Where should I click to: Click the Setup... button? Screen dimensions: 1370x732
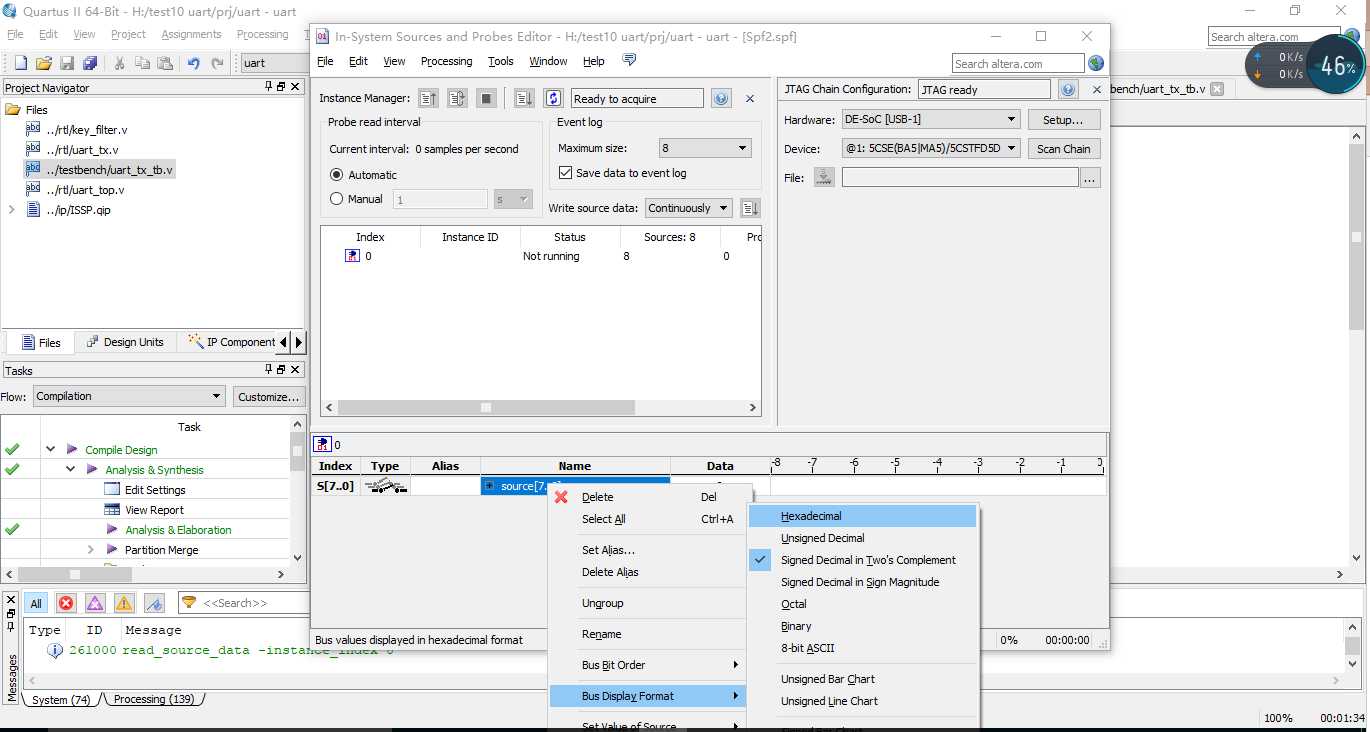[x=1063, y=119]
